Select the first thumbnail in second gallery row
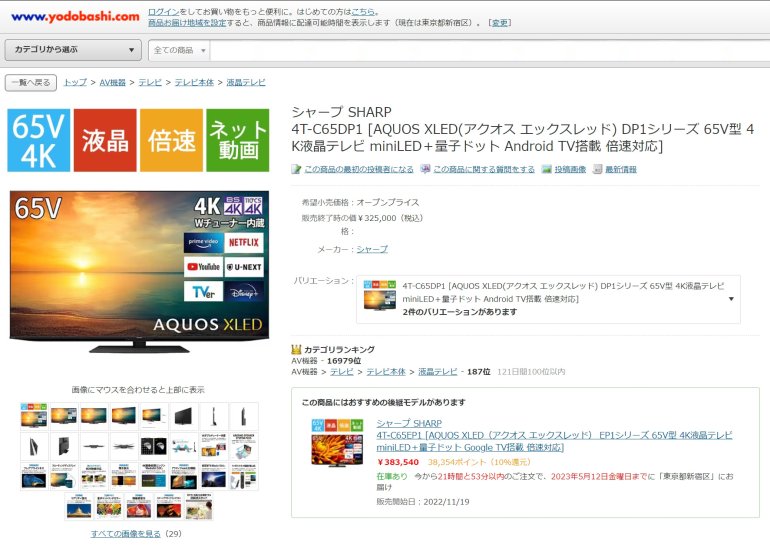This screenshot has height=545, width=770. [34, 446]
